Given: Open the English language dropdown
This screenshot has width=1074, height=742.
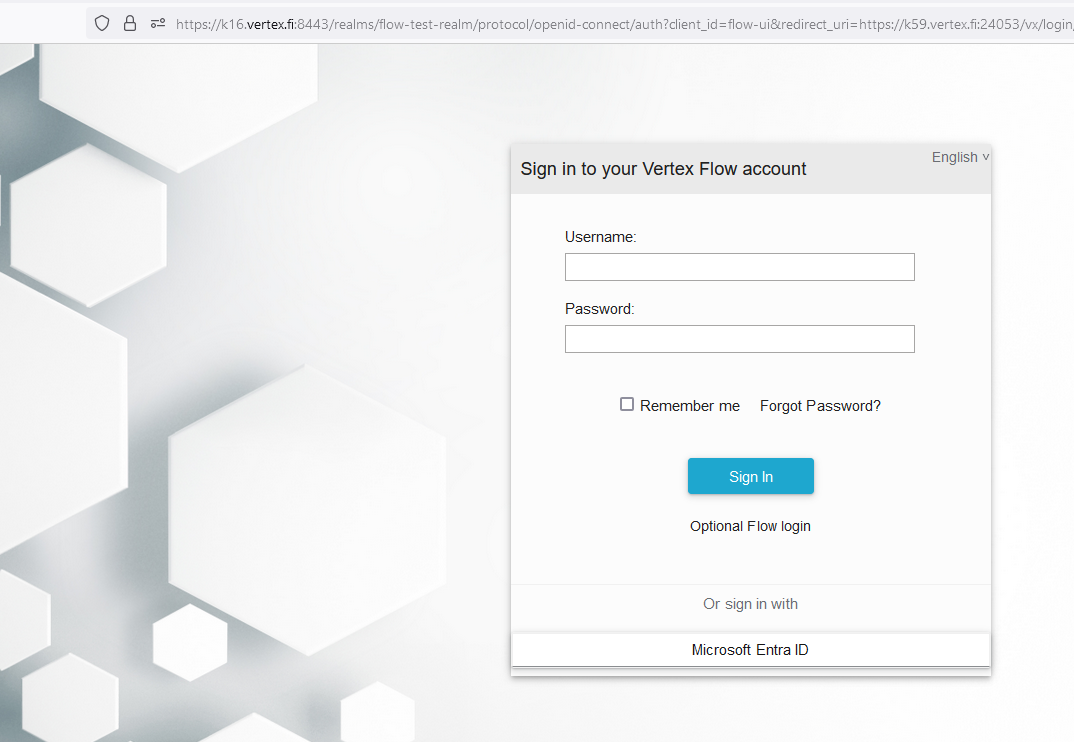Looking at the screenshot, I should pyautogui.click(x=960, y=157).
